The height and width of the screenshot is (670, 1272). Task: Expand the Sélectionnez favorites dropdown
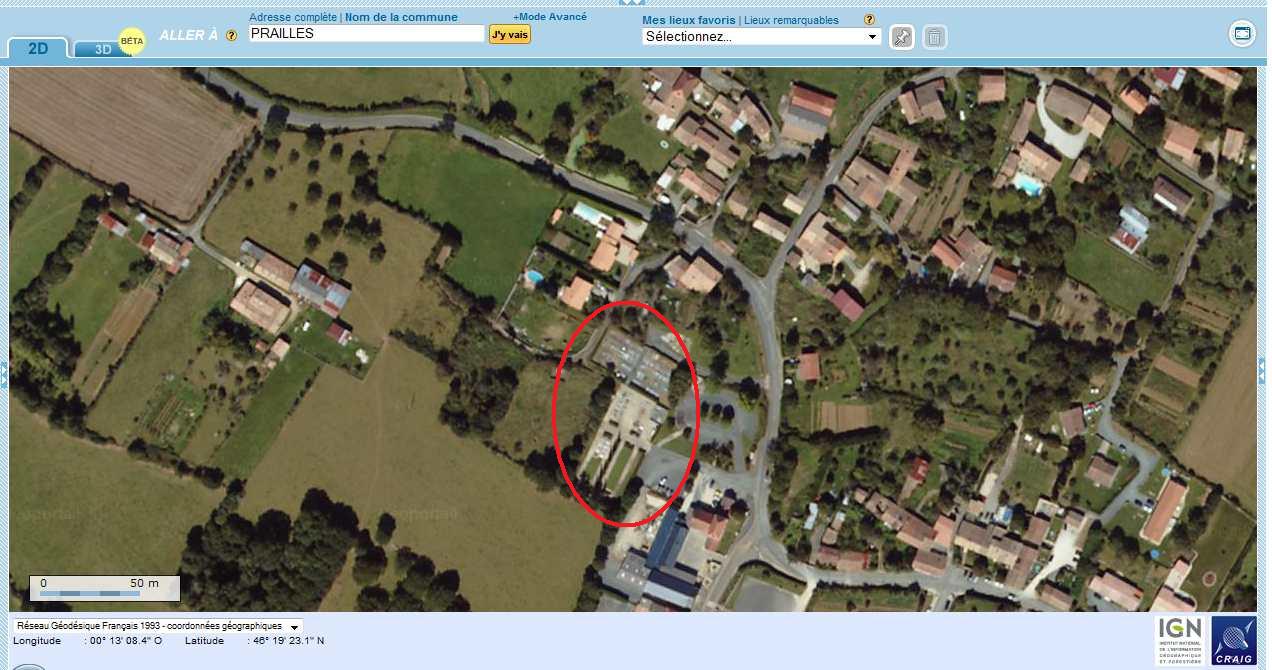[x=761, y=37]
